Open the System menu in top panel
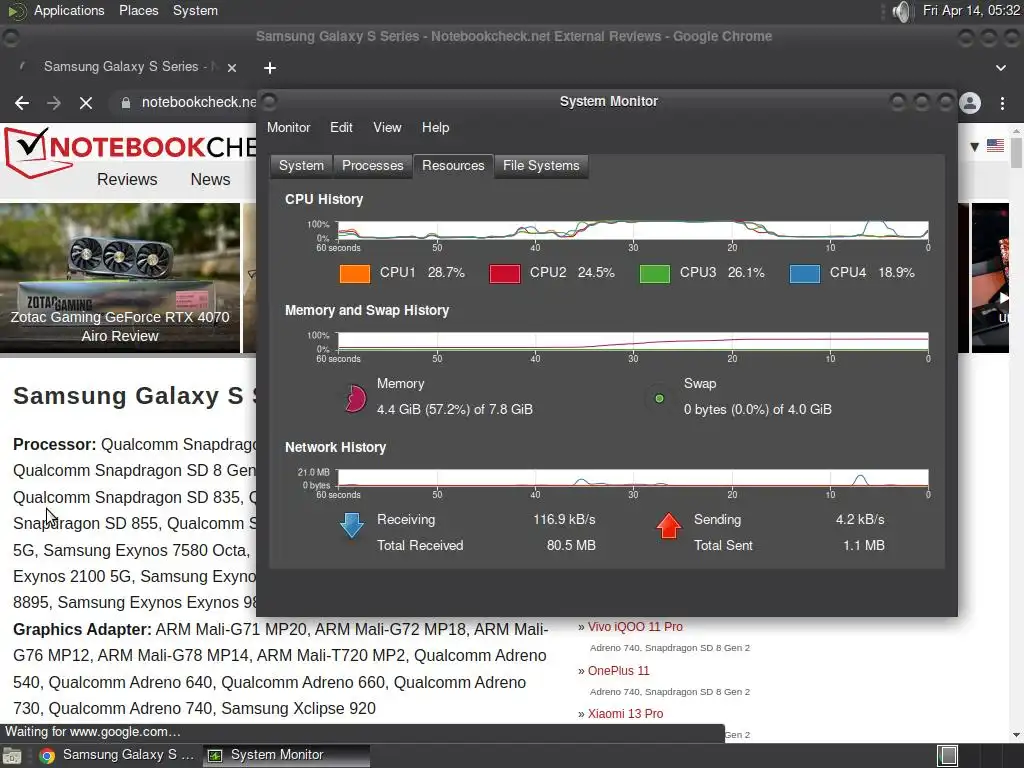Screen dimensions: 1024x768 195,10
